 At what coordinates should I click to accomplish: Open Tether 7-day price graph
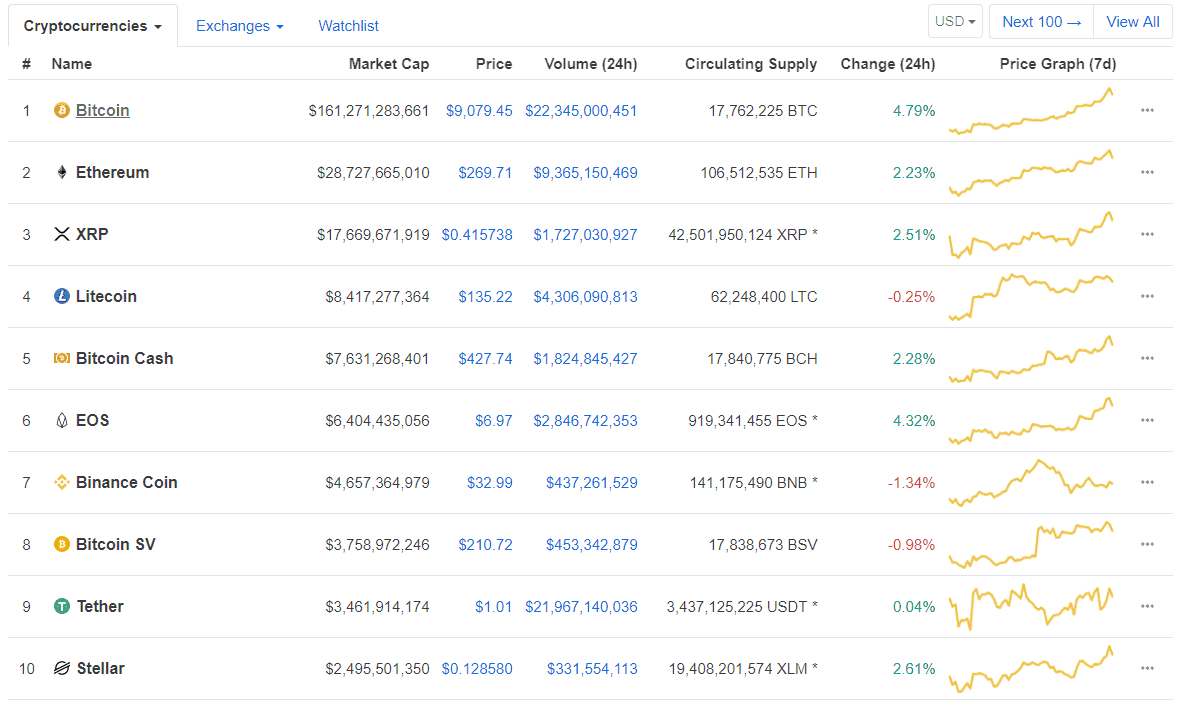[1031, 606]
